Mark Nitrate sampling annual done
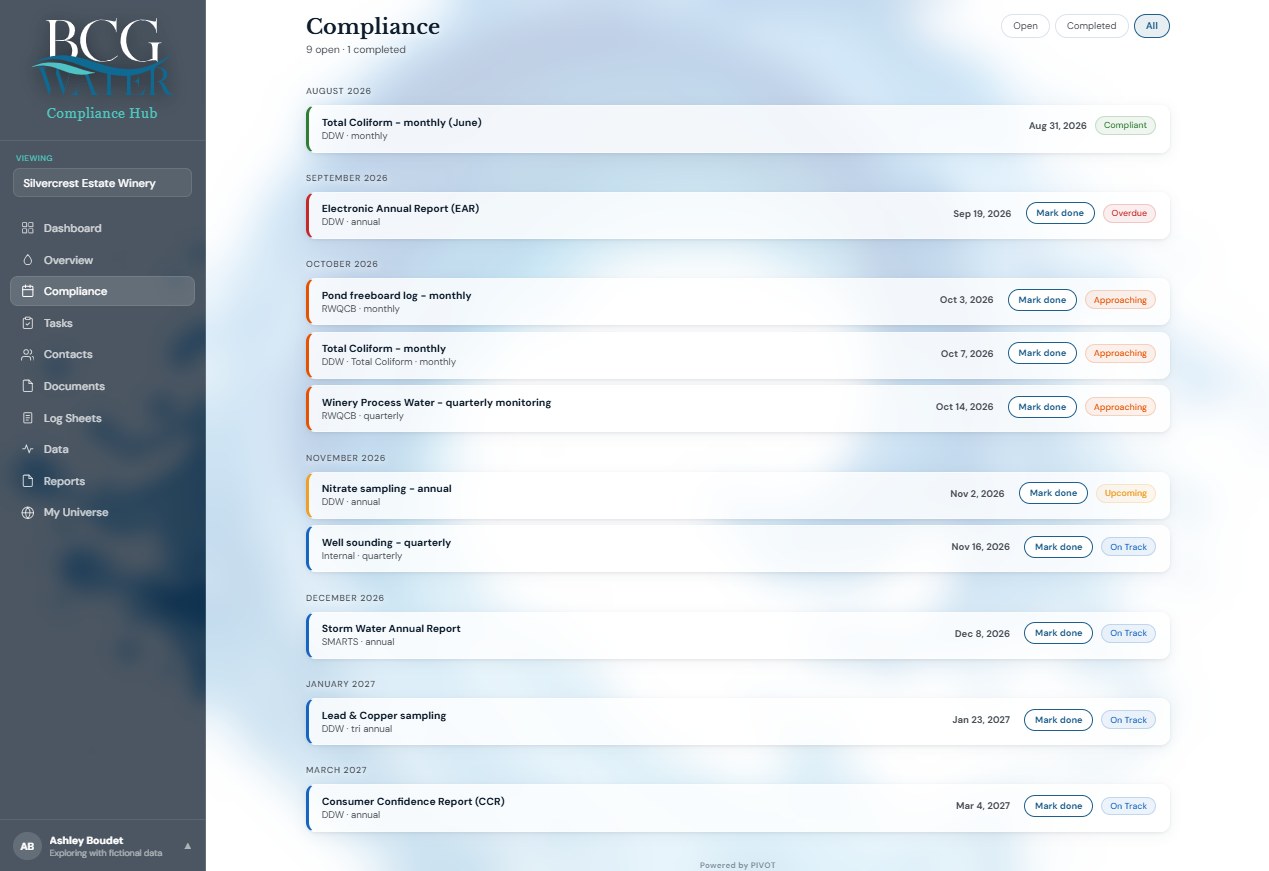Screen dimensions: 1269x871 tap(1053, 493)
